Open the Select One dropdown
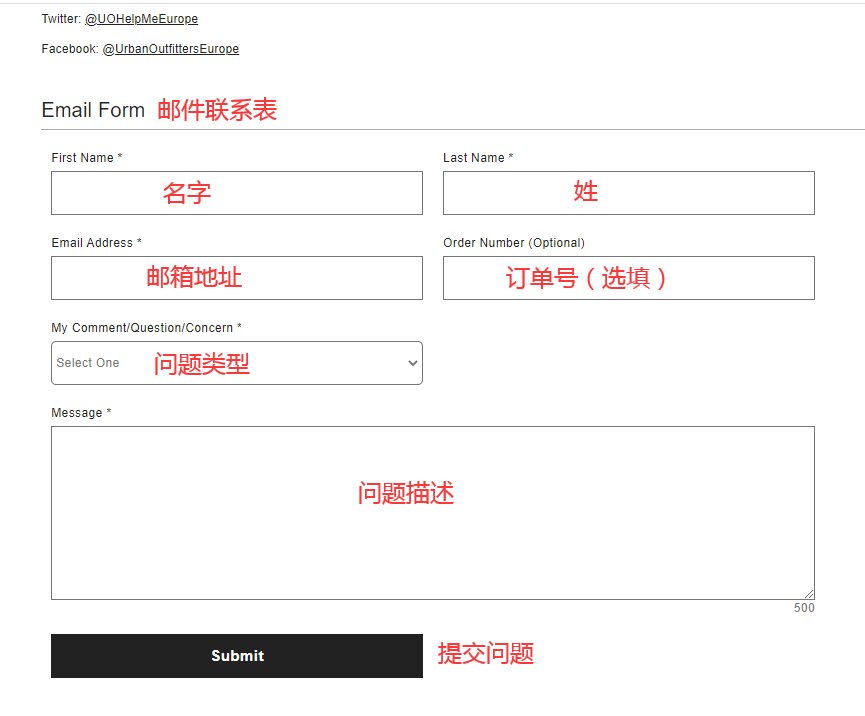 [236, 363]
